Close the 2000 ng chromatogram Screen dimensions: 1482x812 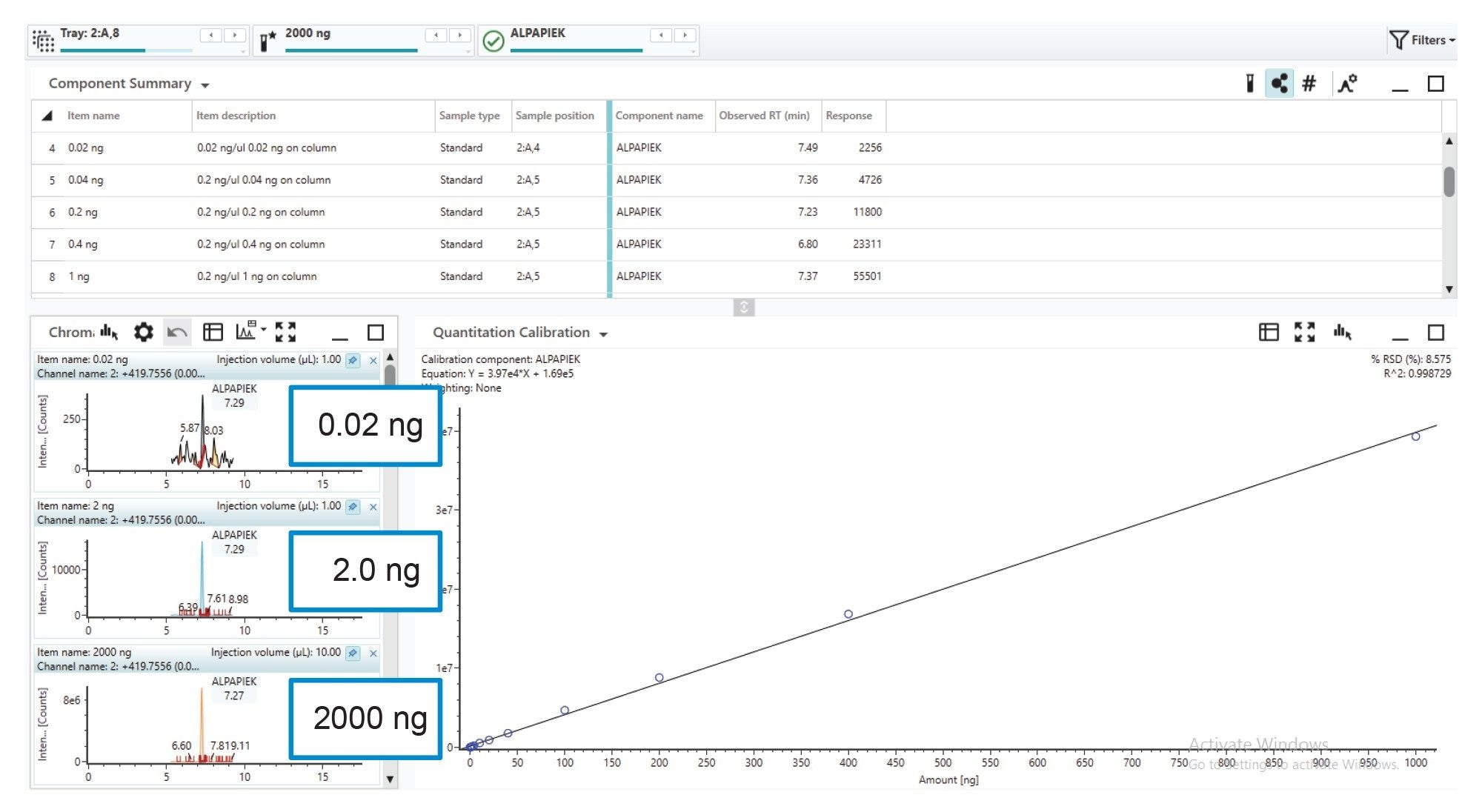click(373, 654)
